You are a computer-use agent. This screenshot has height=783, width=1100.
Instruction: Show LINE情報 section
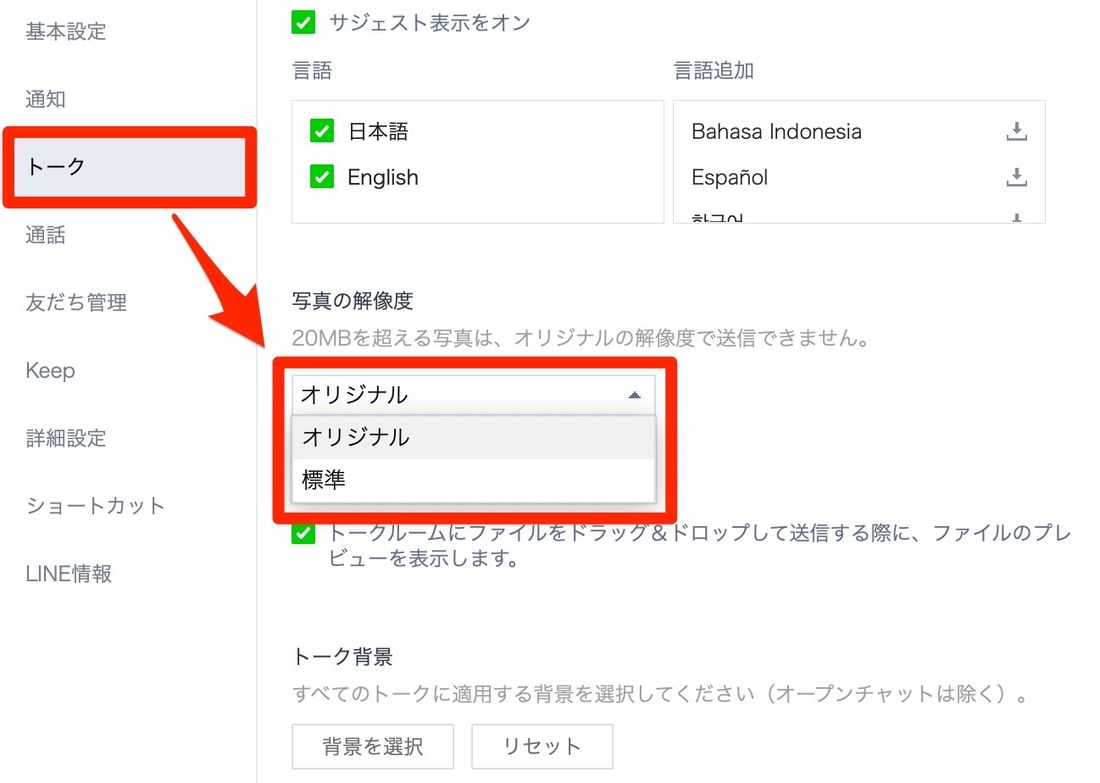[69, 573]
